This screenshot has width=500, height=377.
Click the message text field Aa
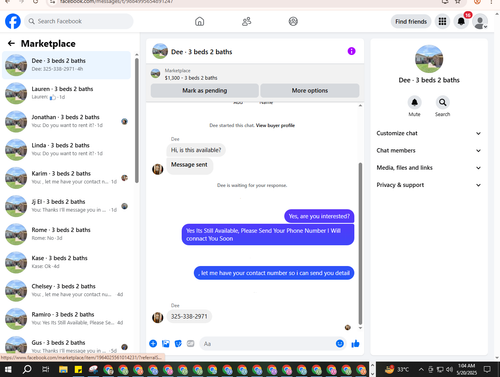click(267, 344)
